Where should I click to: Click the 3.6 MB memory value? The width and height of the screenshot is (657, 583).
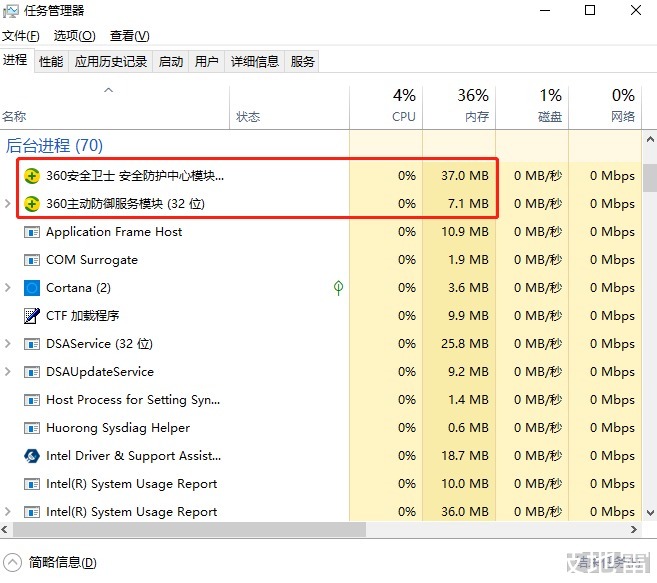[x=468, y=288]
